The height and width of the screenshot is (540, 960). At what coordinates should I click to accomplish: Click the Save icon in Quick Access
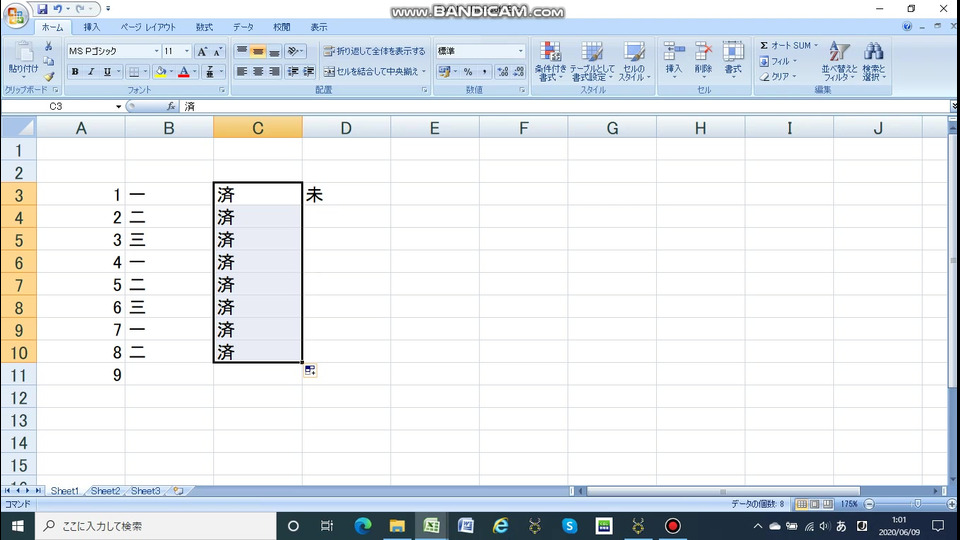[x=42, y=9]
